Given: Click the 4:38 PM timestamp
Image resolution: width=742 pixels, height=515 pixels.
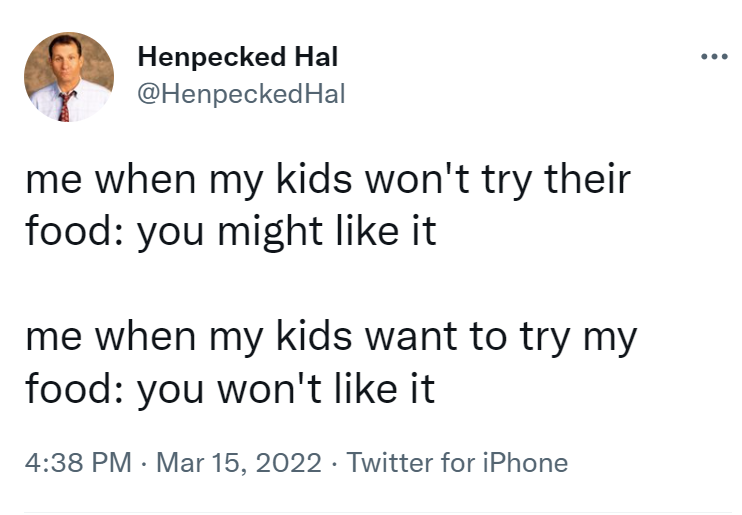Looking at the screenshot, I should click(77, 462).
